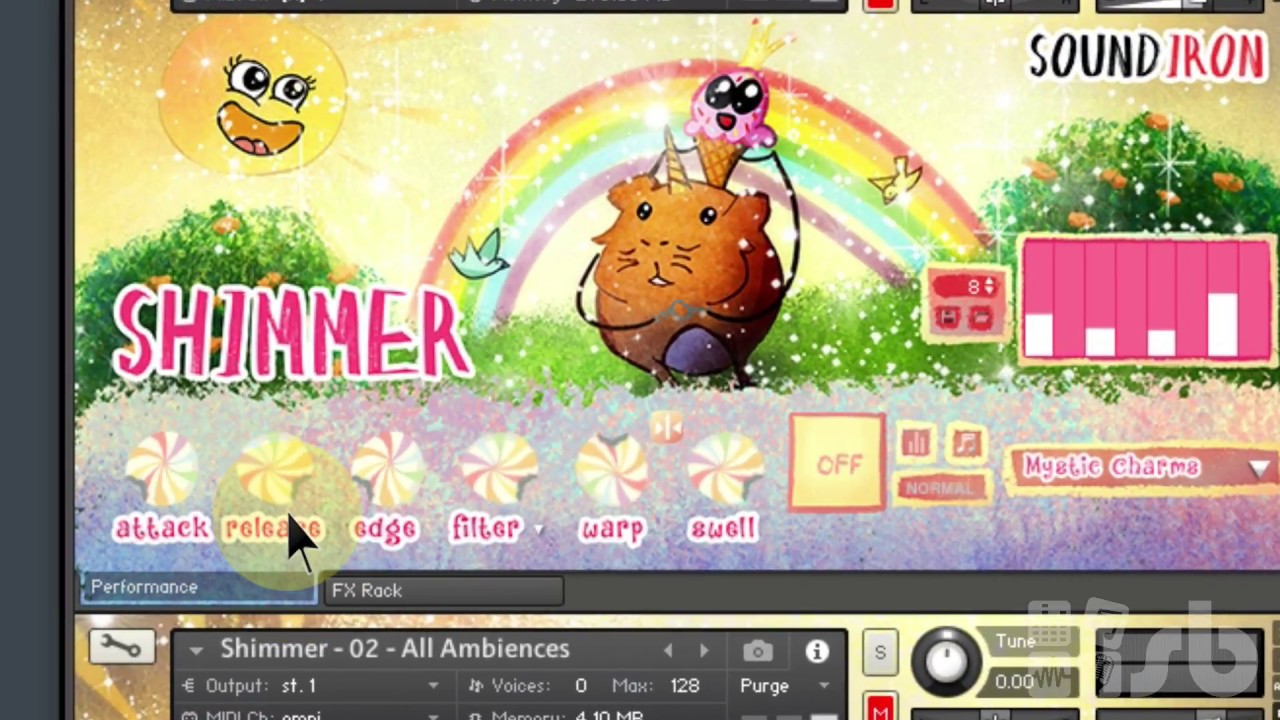
Task: Click the music note mode icon
Action: [x=966, y=443]
